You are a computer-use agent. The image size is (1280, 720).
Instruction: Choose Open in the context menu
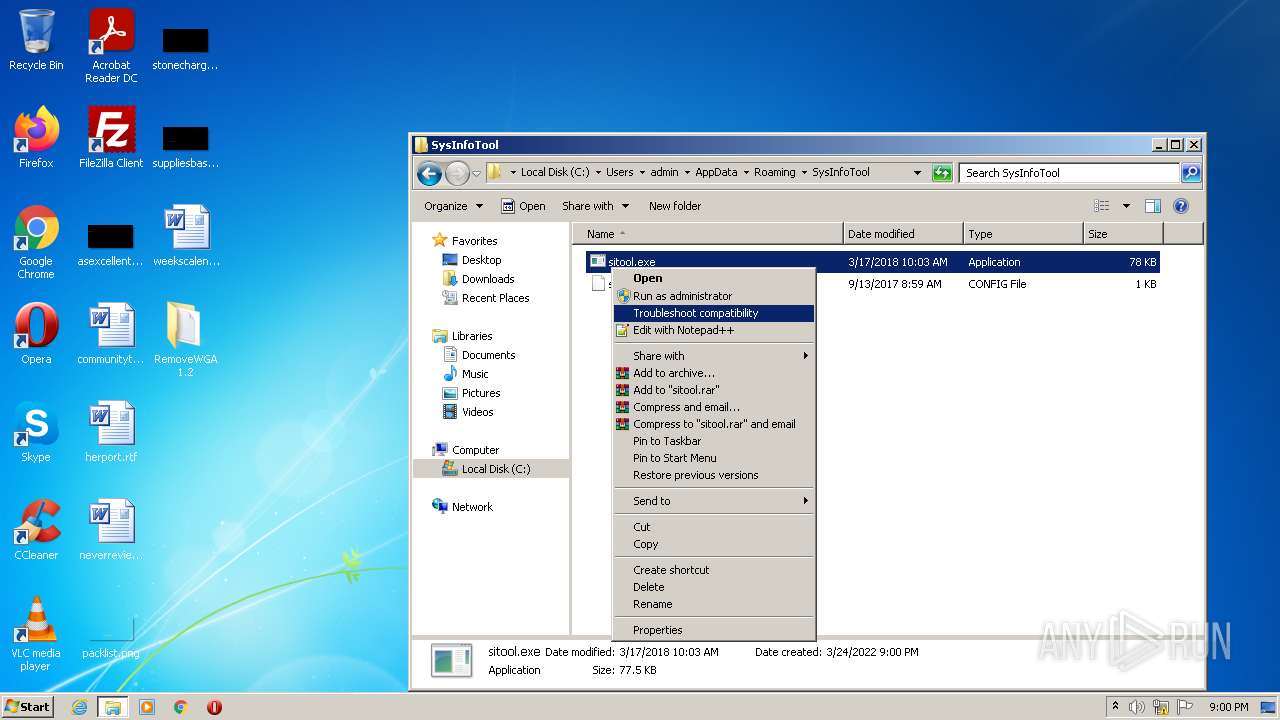pos(714,278)
